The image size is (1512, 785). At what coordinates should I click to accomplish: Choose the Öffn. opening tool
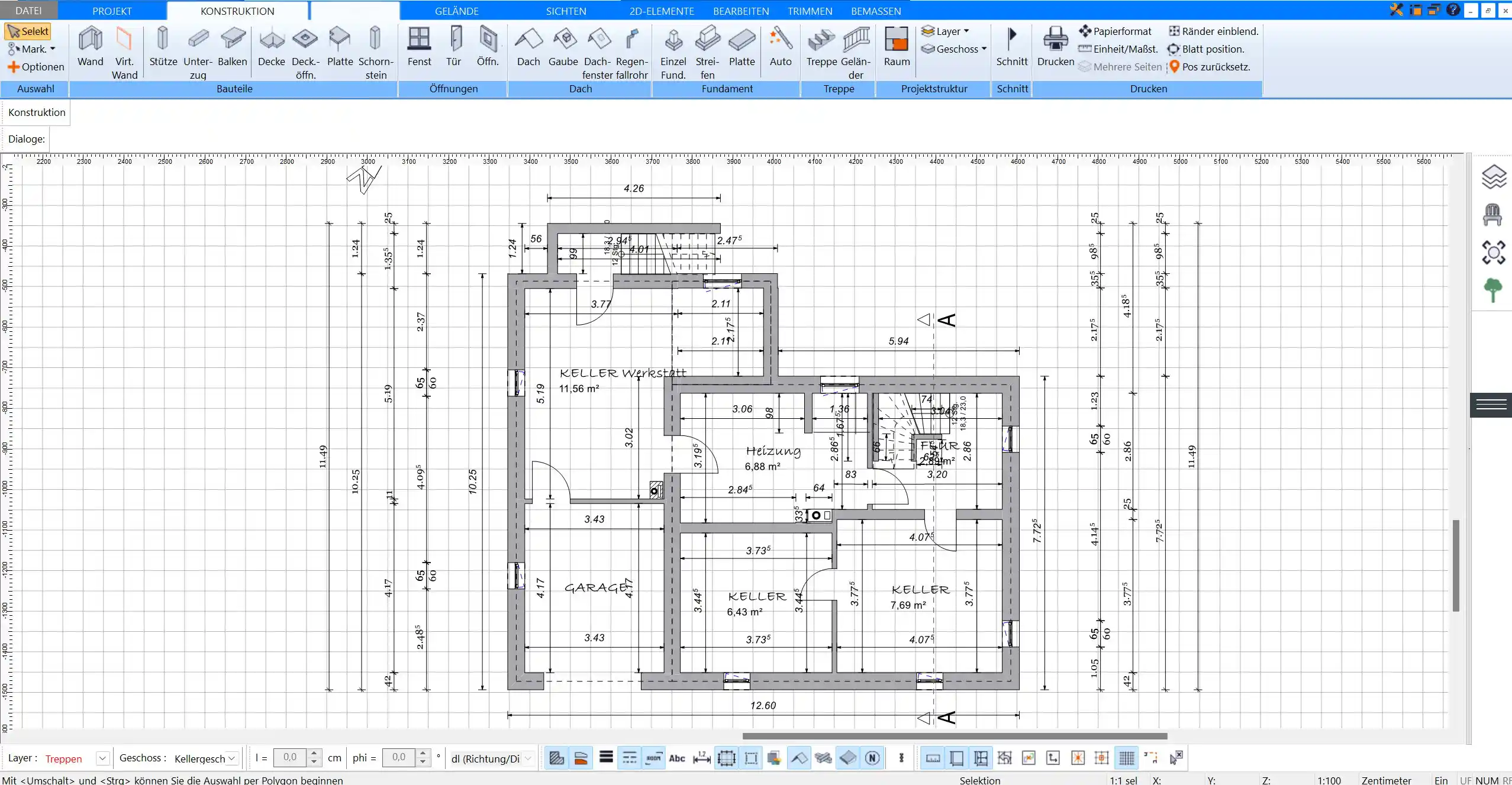(x=488, y=46)
